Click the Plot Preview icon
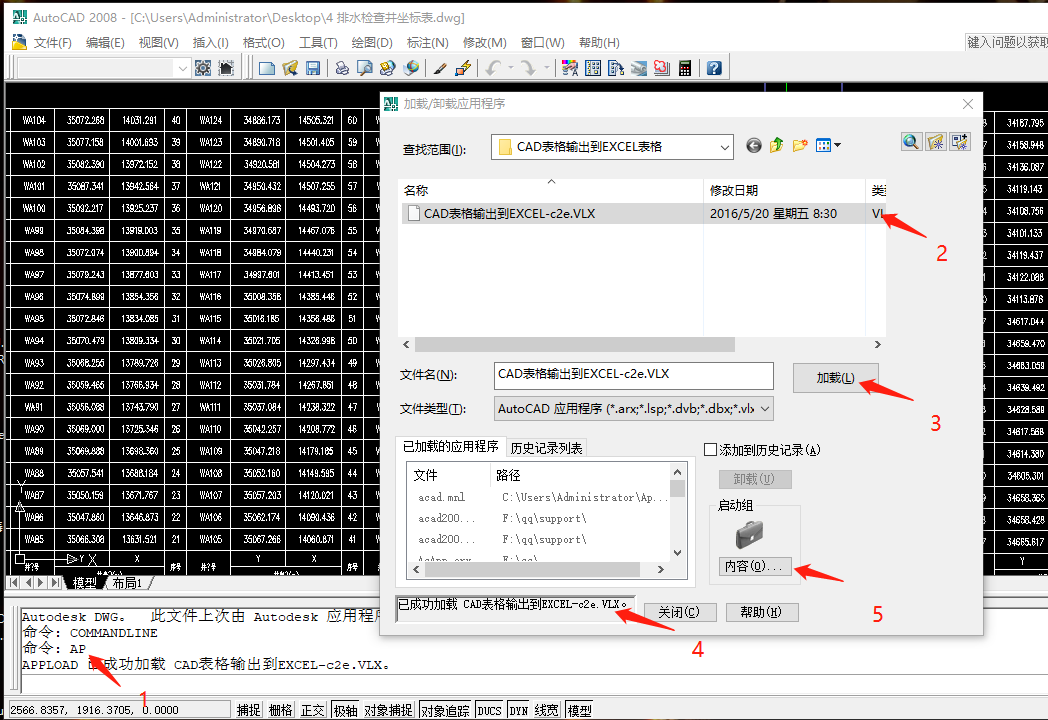Viewport: 1048px width, 720px height. point(364,68)
